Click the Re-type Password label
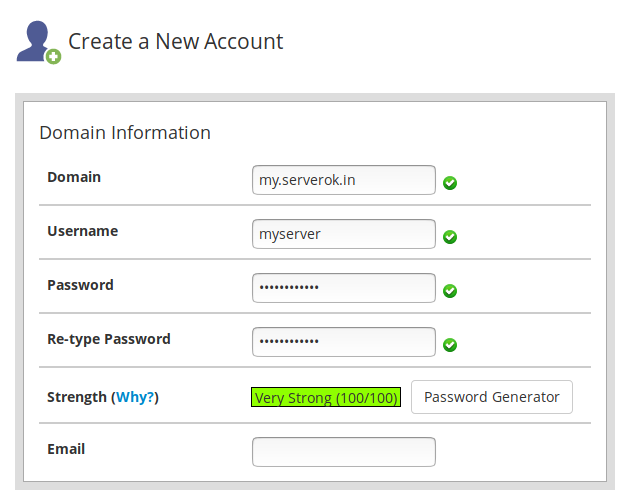Viewport: 643px width, 504px height. [x=108, y=339]
